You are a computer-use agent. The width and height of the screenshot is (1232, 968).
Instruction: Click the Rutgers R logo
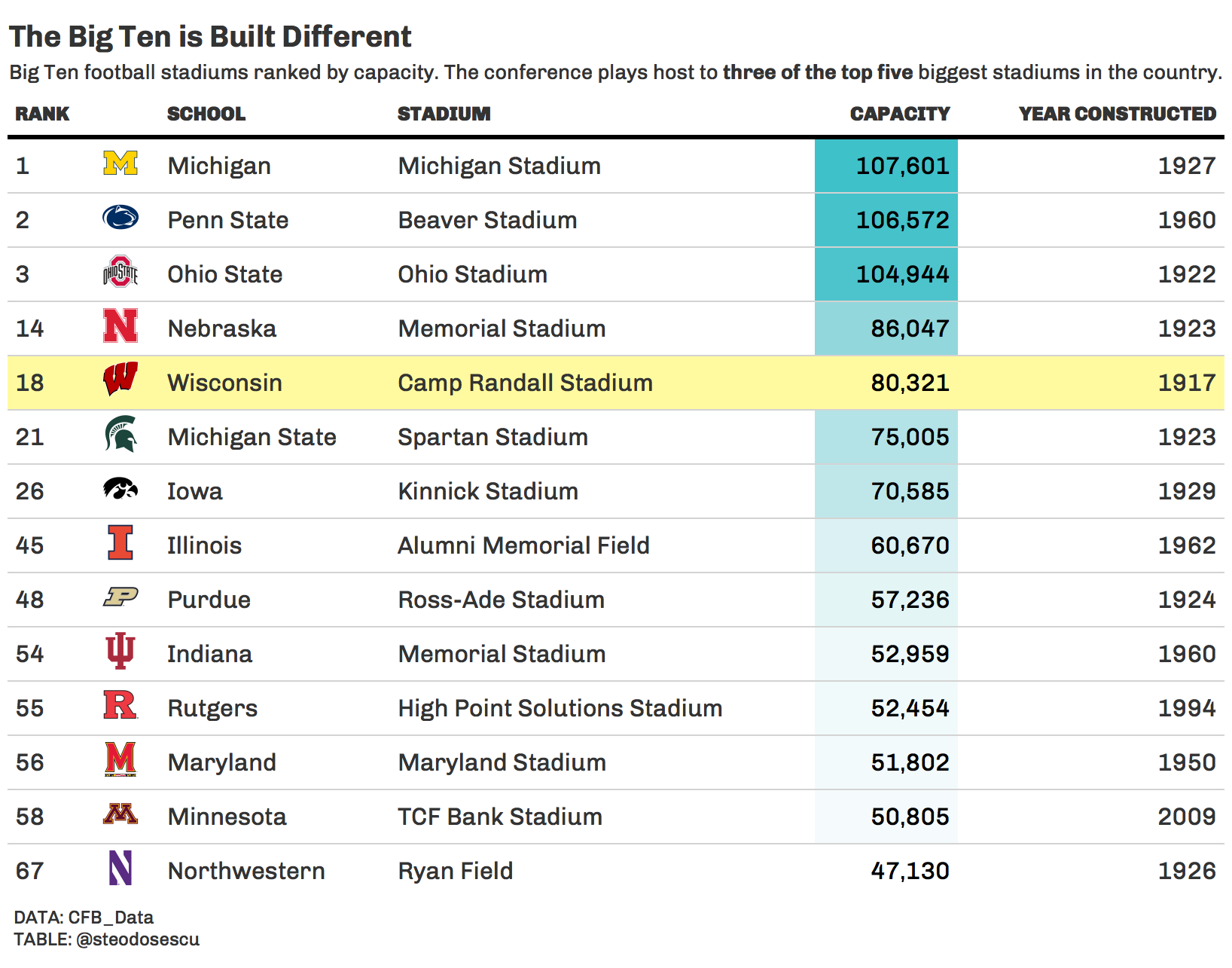(120, 705)
